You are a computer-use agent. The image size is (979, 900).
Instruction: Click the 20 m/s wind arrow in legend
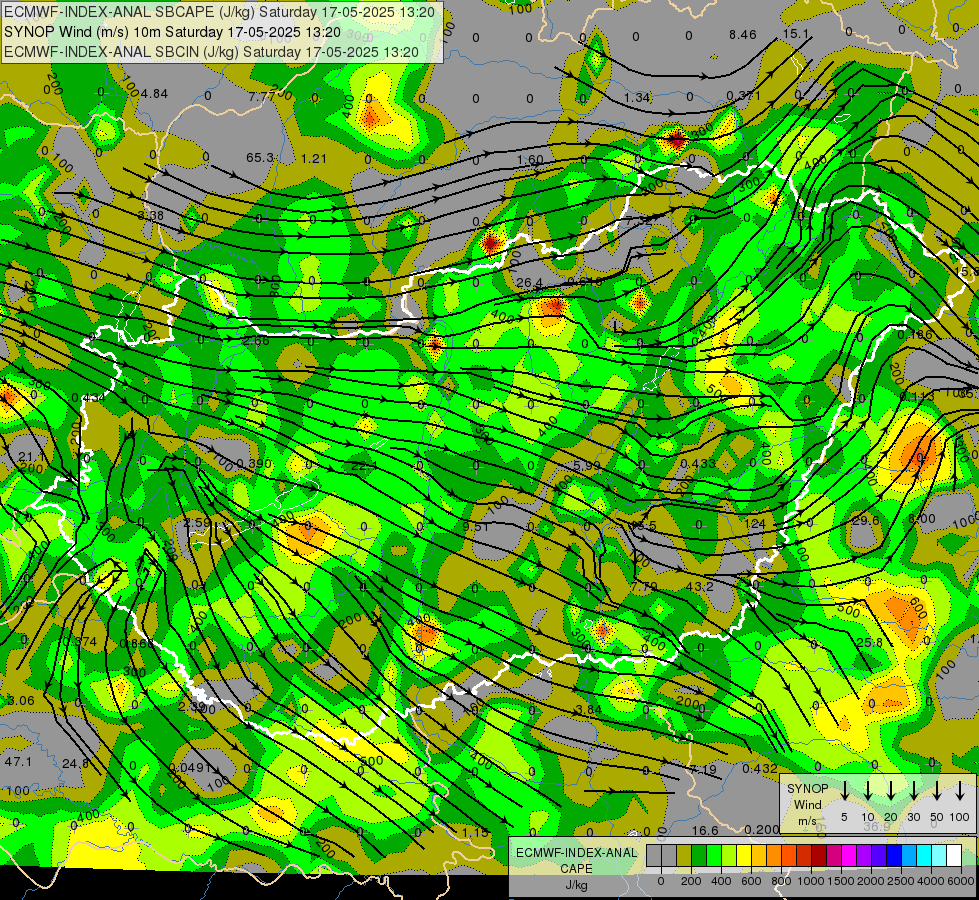tap(890, 791)
